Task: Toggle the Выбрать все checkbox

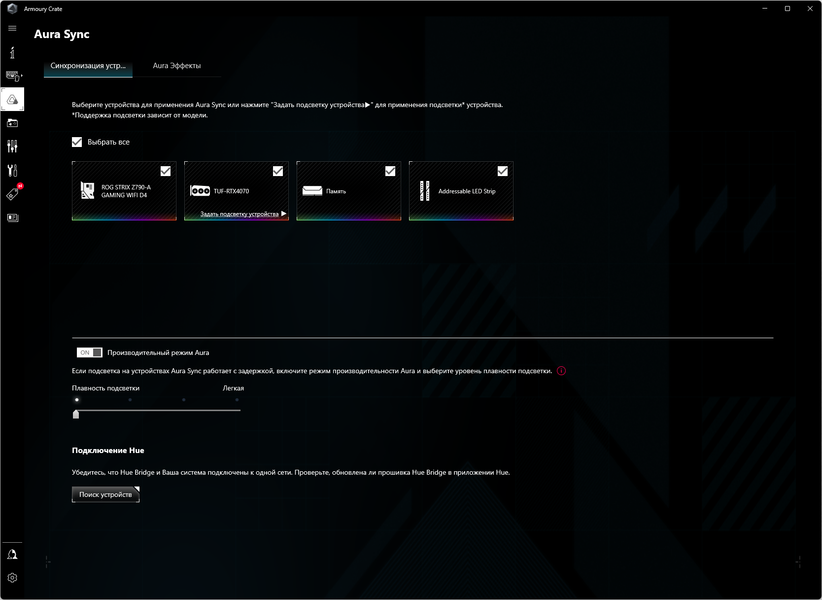Action: coord(77,142)
